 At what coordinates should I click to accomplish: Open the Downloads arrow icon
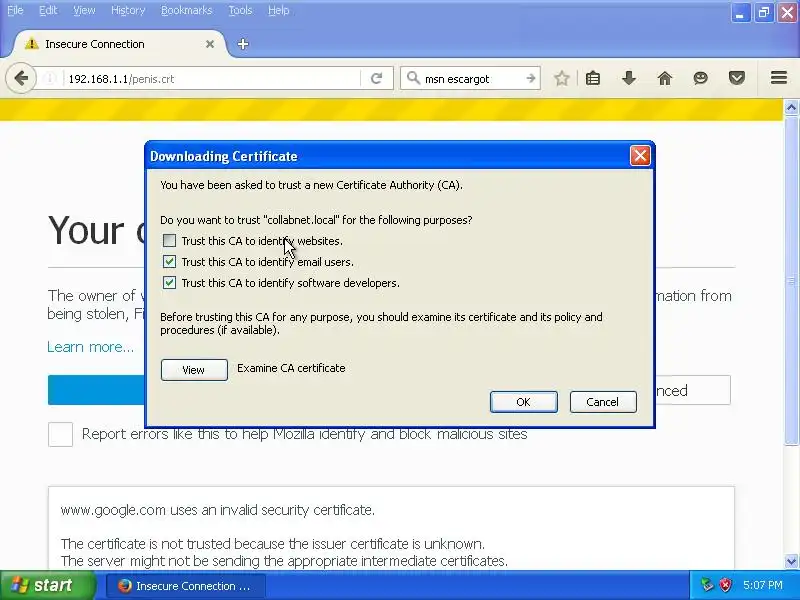629,79
